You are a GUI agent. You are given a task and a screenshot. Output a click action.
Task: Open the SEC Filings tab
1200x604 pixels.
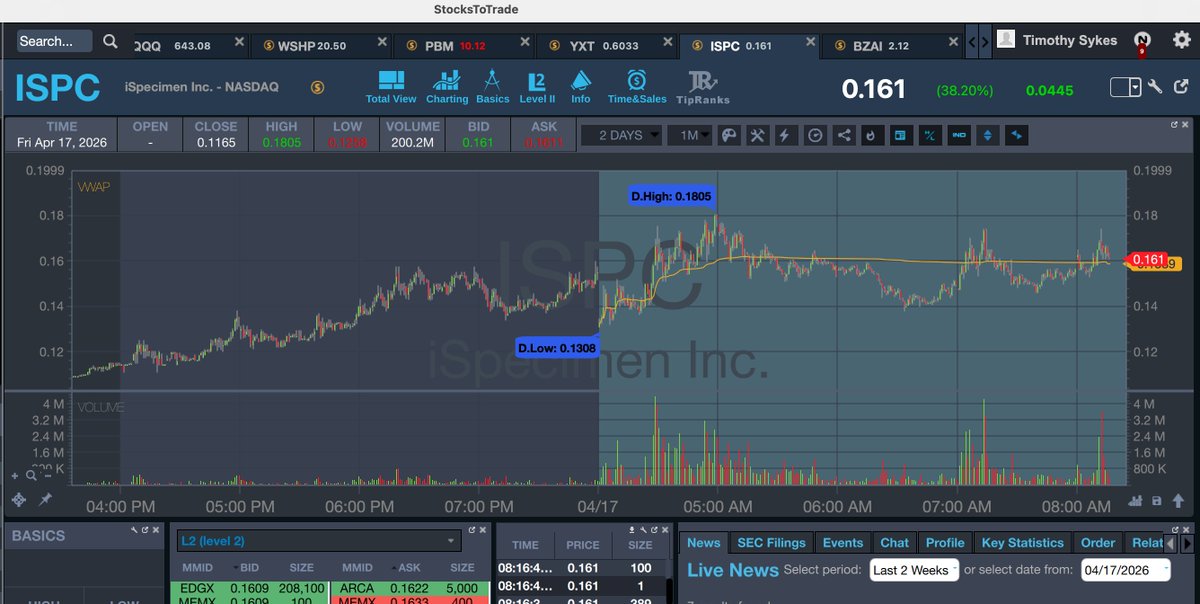click(x=771, y=542)
